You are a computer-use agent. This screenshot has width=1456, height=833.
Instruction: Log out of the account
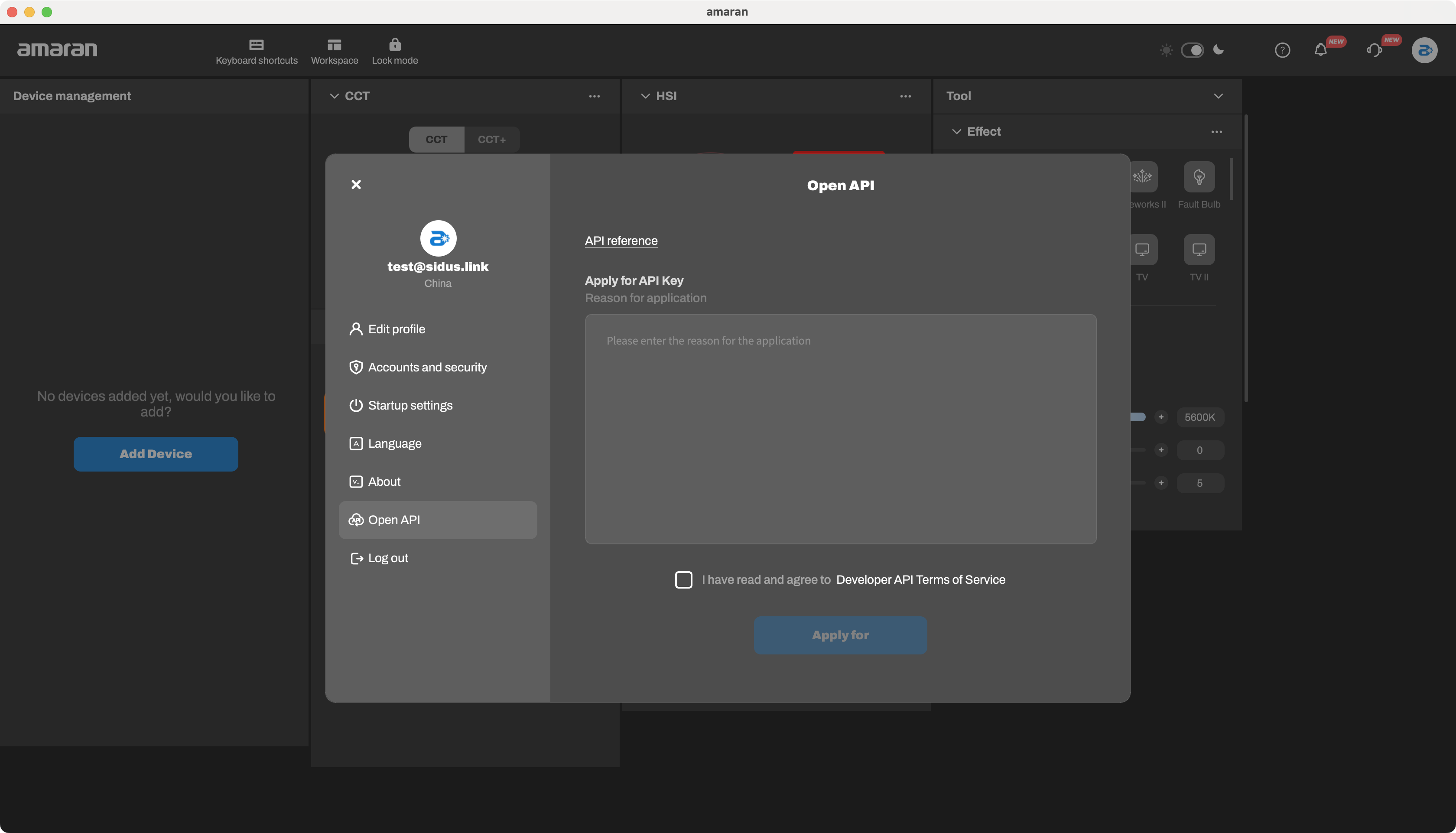pos(438,558)
